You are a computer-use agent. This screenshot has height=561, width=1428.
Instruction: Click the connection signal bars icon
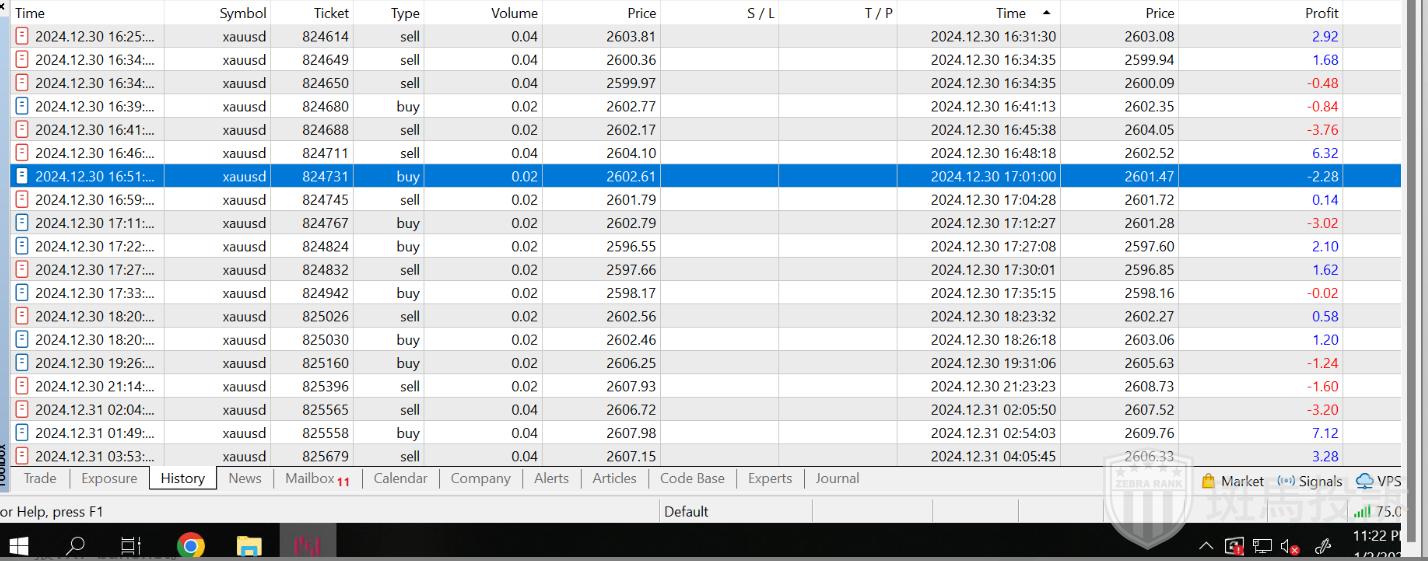[1361, 511]
